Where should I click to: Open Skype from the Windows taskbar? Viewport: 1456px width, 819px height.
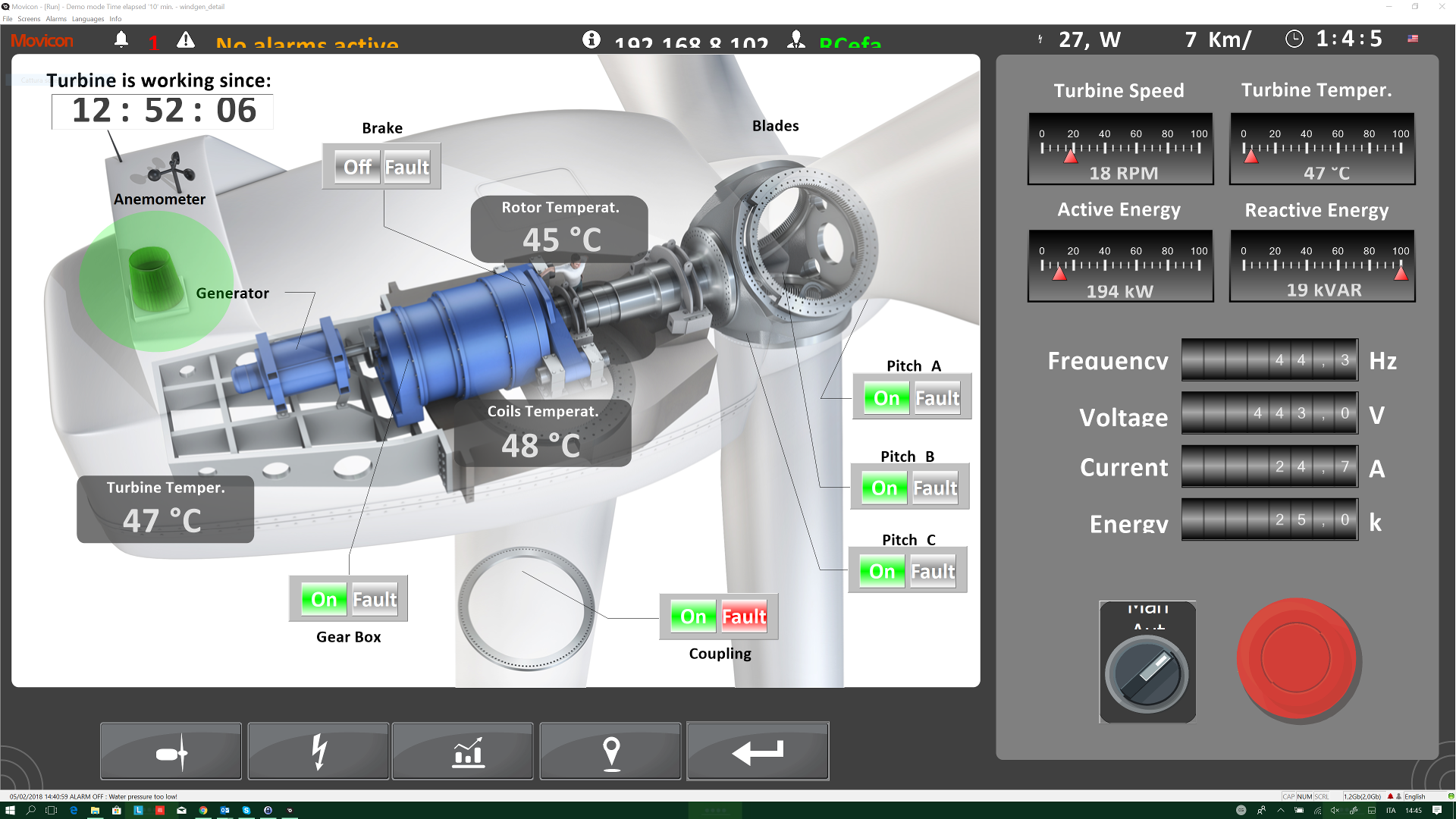pyautogui.click(x=246, y=810)
